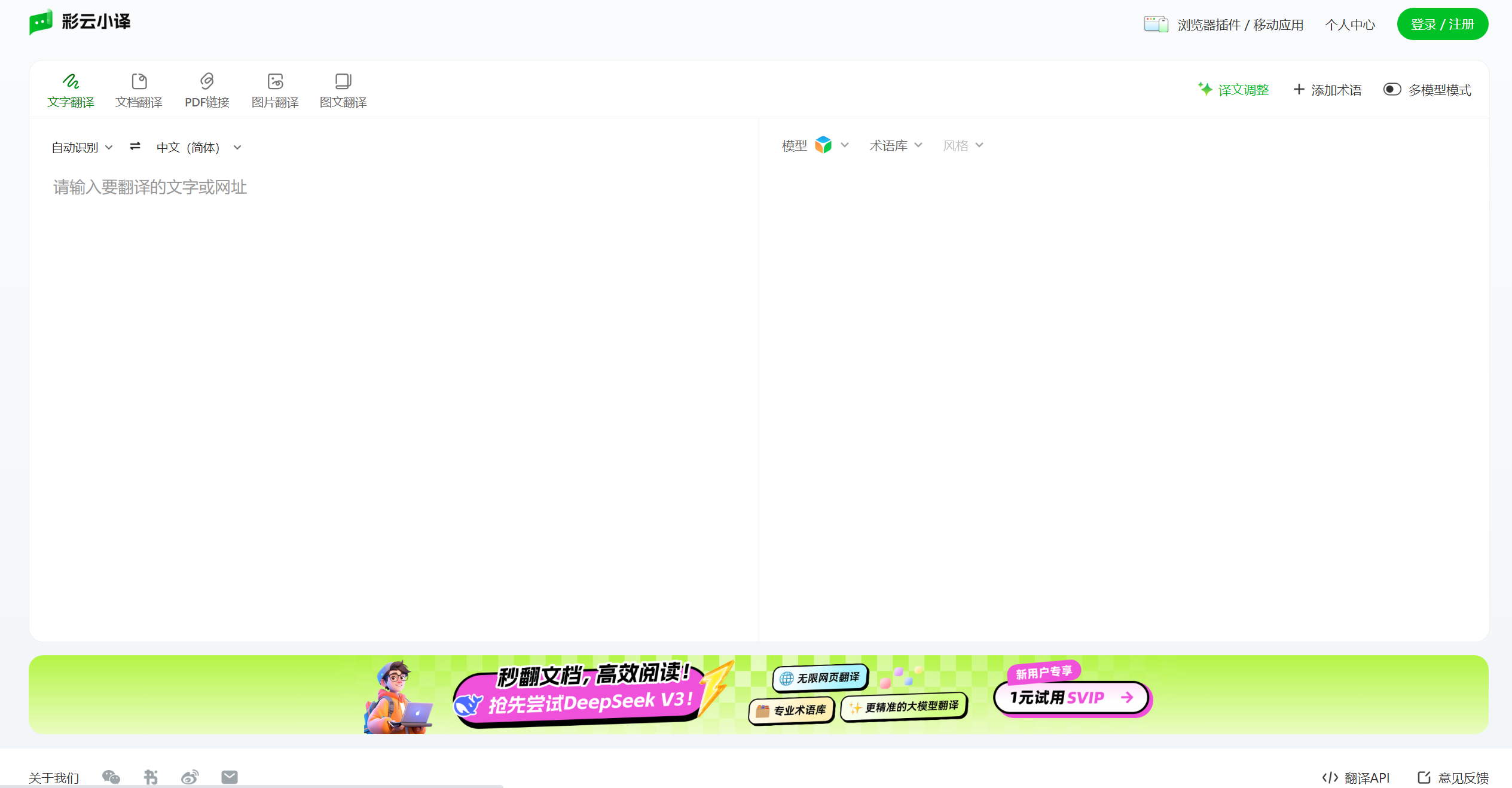Open the 文档翻译 document translation tool

point(139,81)
